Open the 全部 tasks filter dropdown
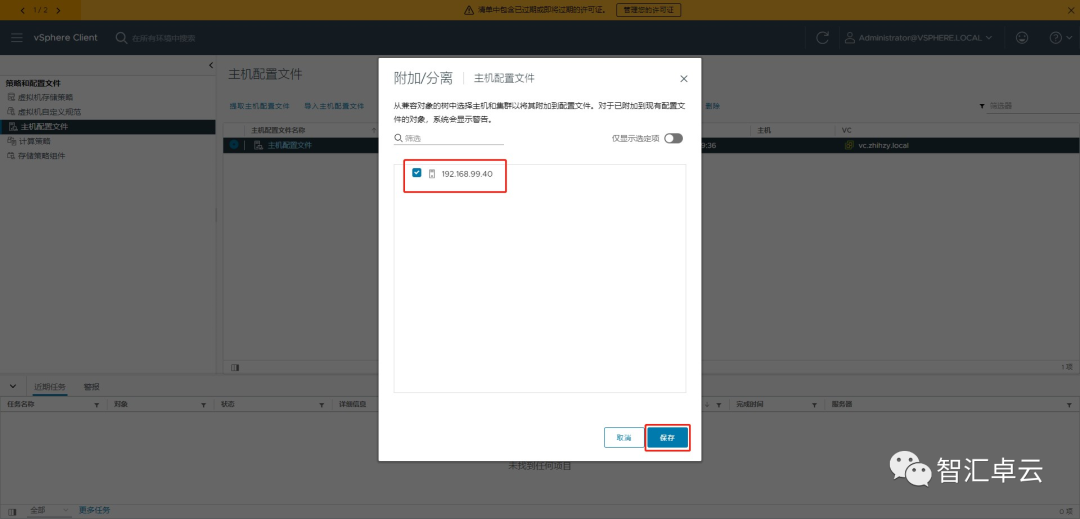The image size is (1080, 519). click(49, 511)
